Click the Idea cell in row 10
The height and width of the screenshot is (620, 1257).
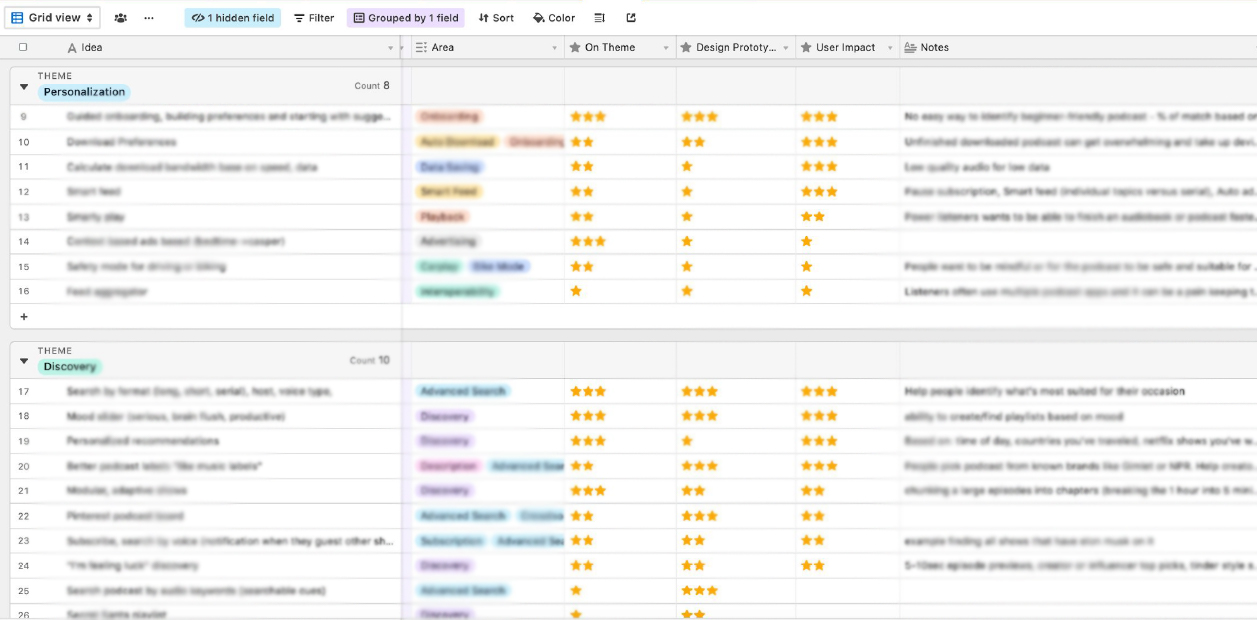coord(233,142)
